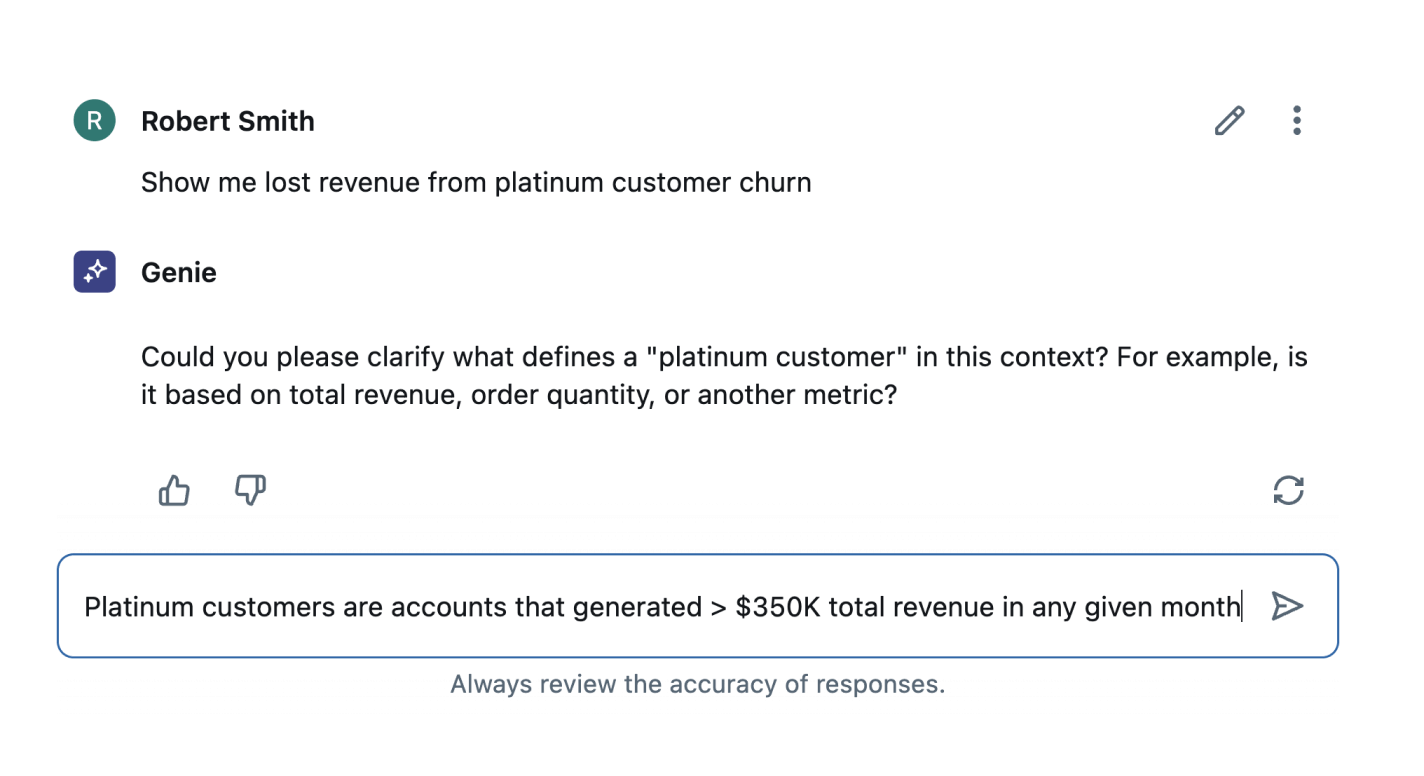The width and height of the screenshot is (1424, 776).
Task: Click the Genie sparkle avatar icon
Action: pos(95,272)
